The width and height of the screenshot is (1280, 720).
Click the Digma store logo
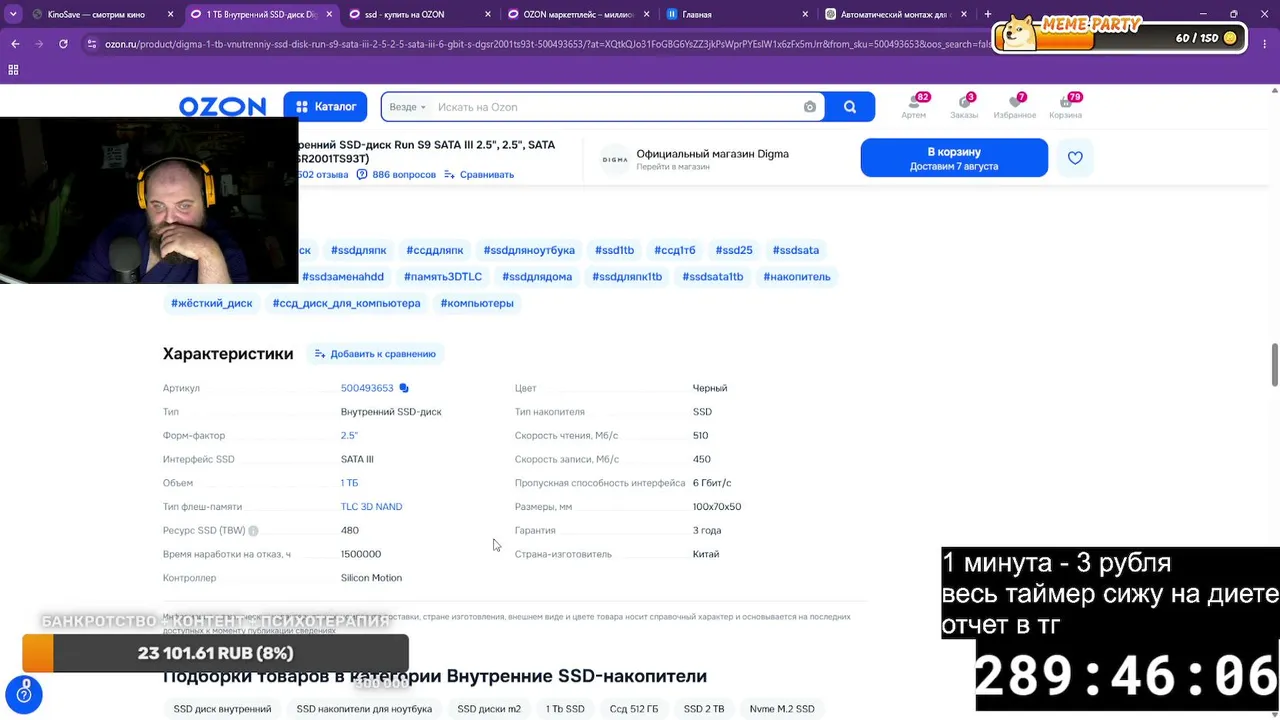615,159
